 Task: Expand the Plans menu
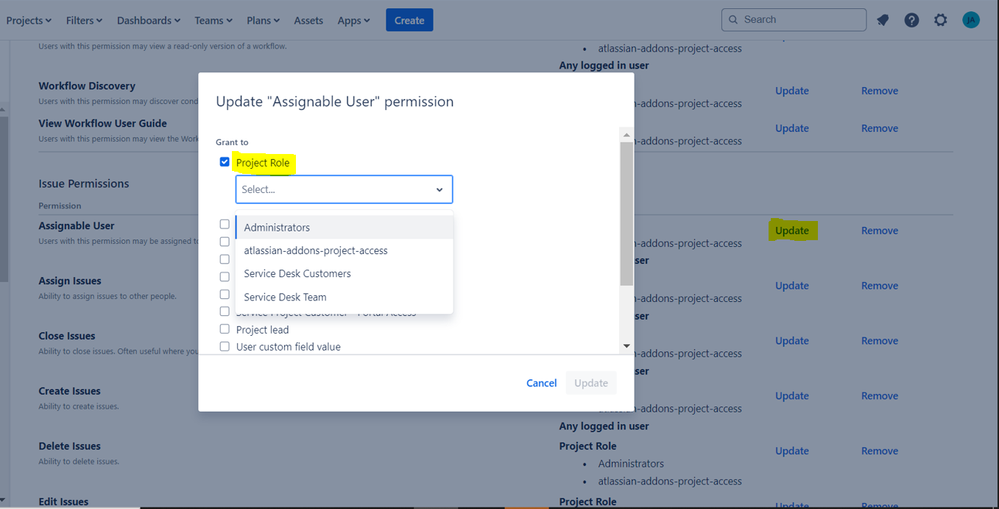click(x=263, y=20)
